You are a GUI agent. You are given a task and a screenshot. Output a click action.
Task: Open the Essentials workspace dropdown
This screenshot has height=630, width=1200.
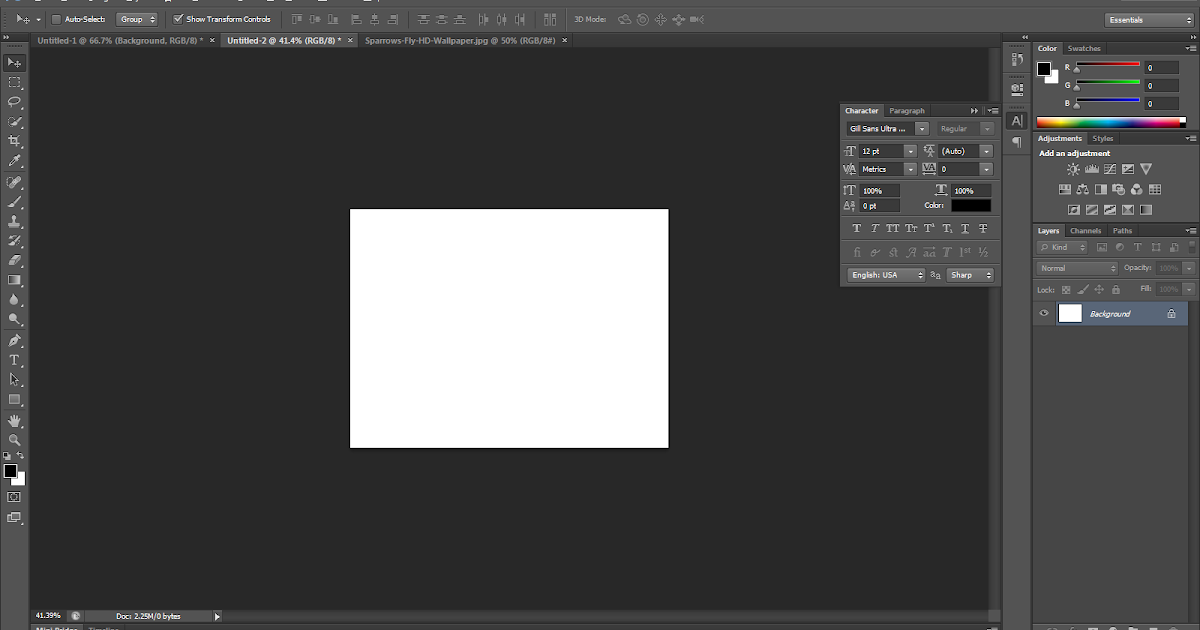1148,20
